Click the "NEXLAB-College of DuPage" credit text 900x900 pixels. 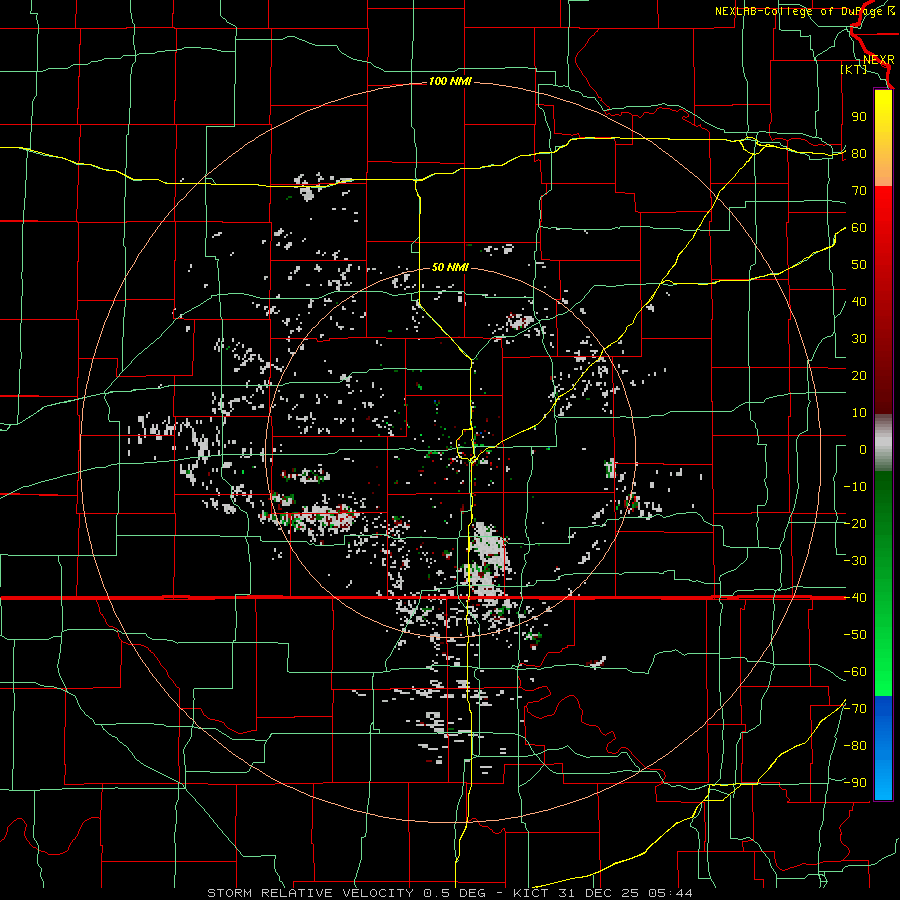pyautogui.click(x=799, y=11)
